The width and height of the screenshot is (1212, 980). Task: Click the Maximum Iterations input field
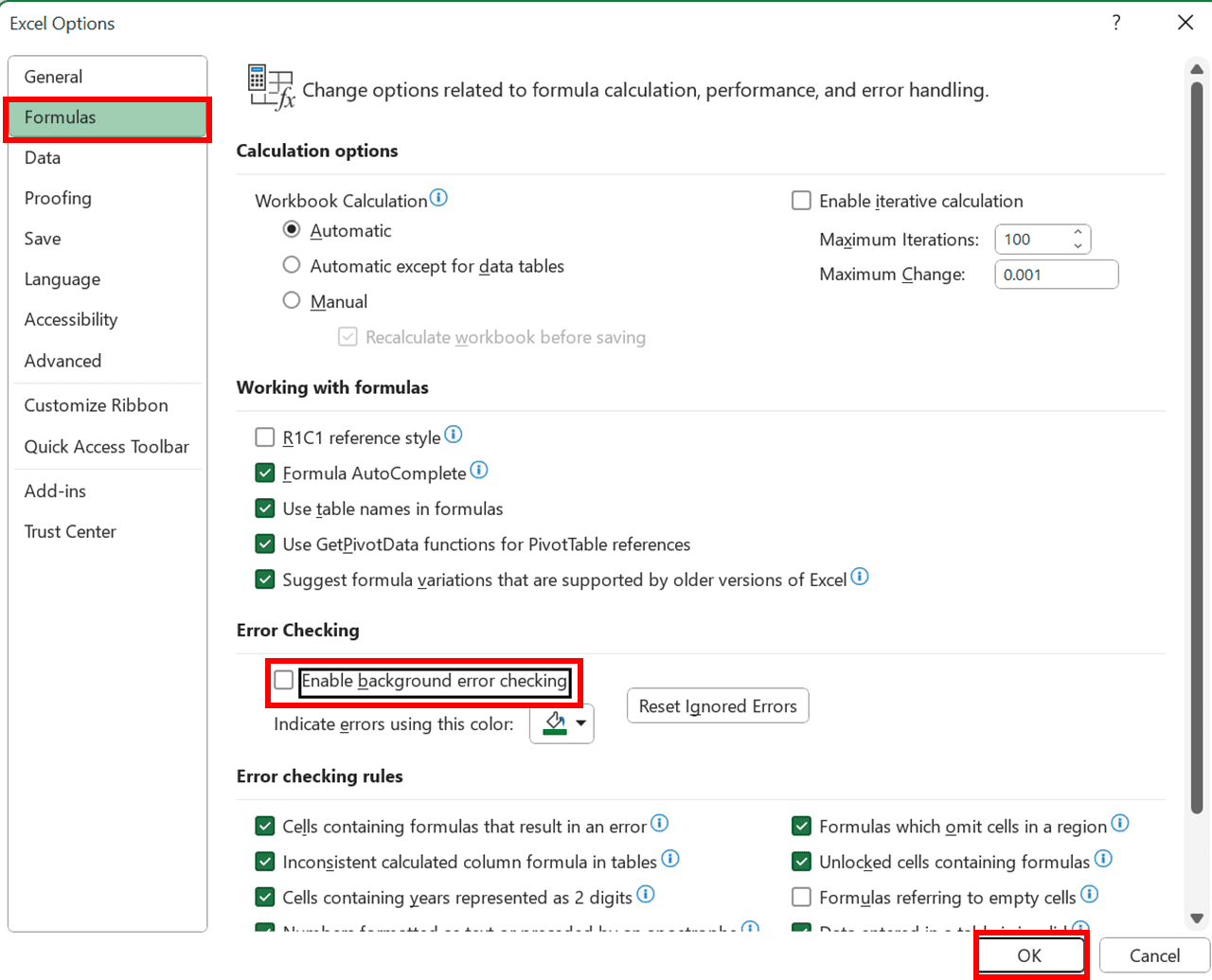[1032, 240]
